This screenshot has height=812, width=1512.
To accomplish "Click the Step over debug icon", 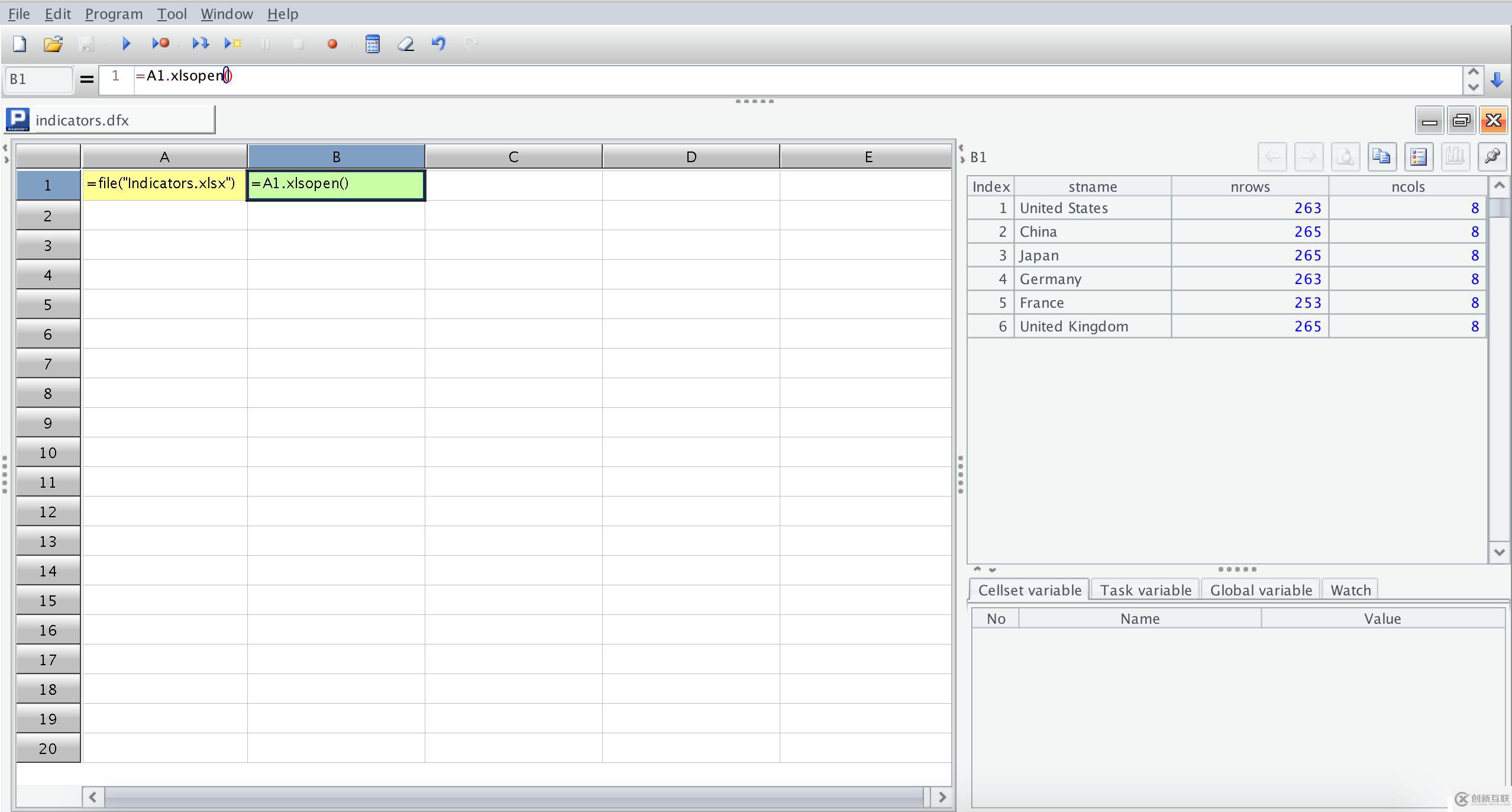I will tap(200, 44).
